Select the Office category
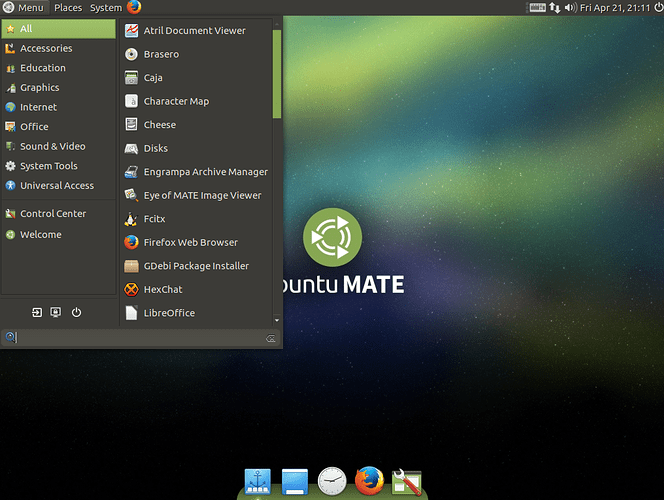 pos(58,127)
